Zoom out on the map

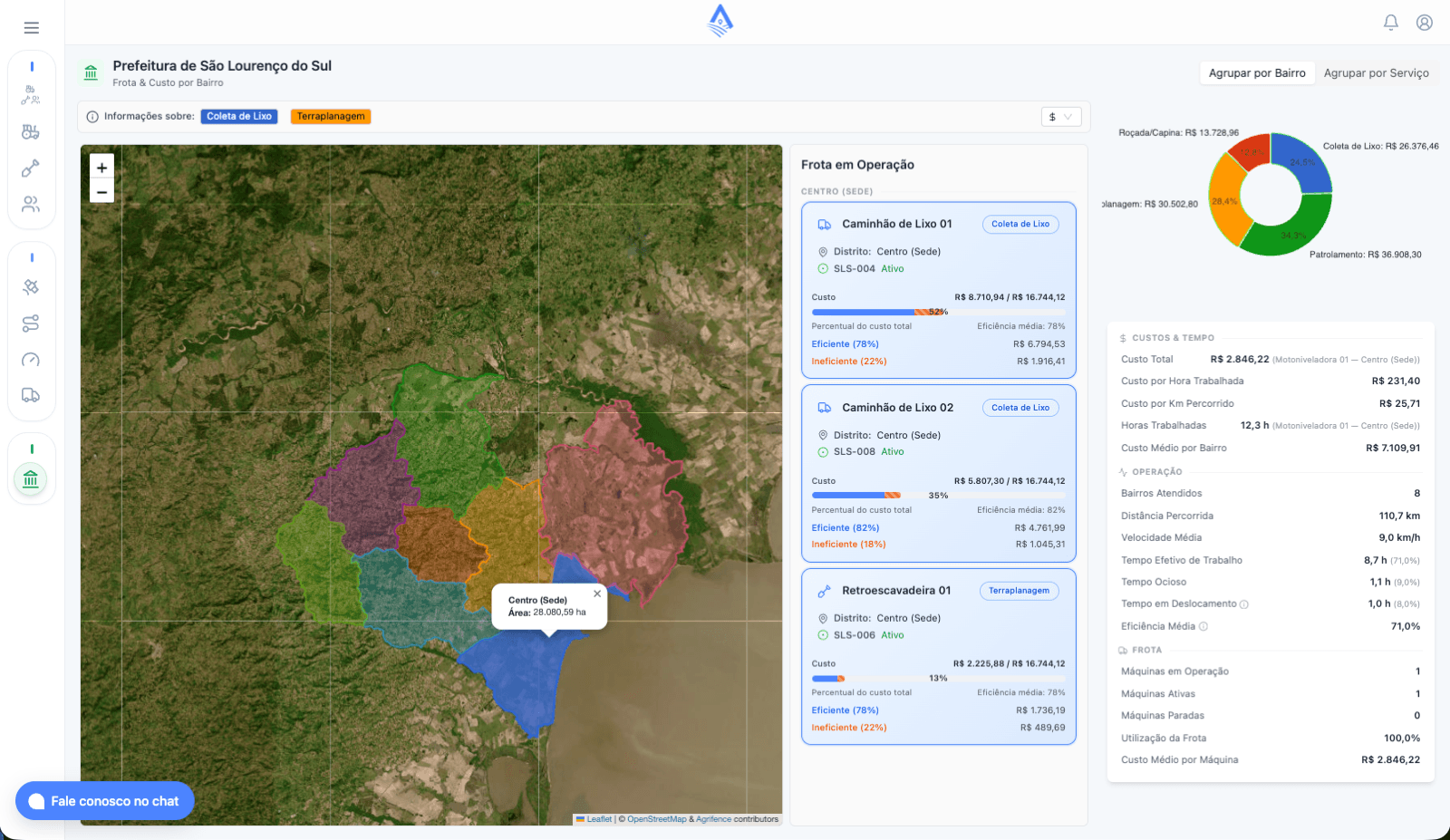pyautogui.click(x=101, y=191)
